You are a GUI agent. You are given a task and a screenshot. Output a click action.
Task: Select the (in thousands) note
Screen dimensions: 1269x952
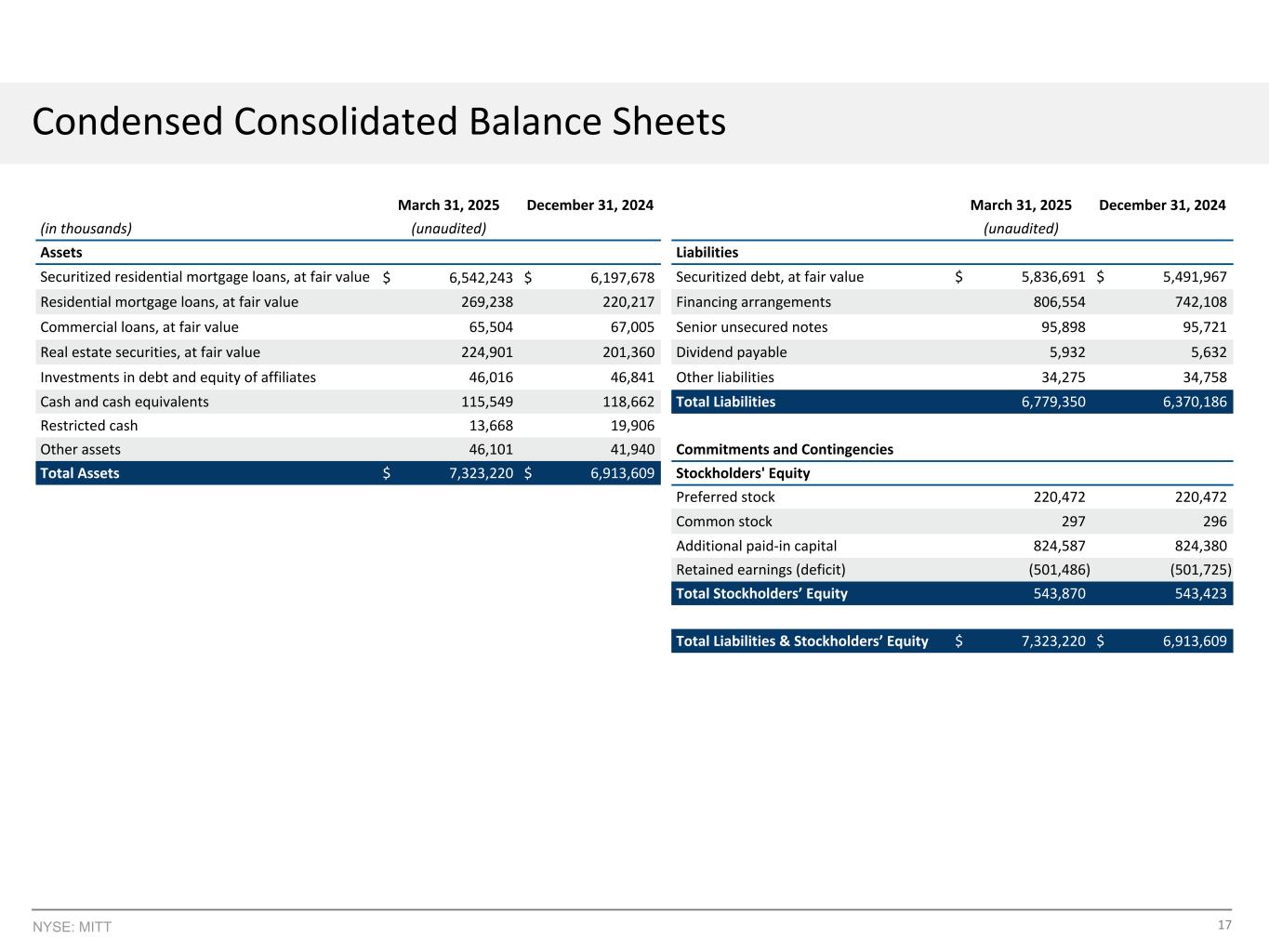point(86,229)
